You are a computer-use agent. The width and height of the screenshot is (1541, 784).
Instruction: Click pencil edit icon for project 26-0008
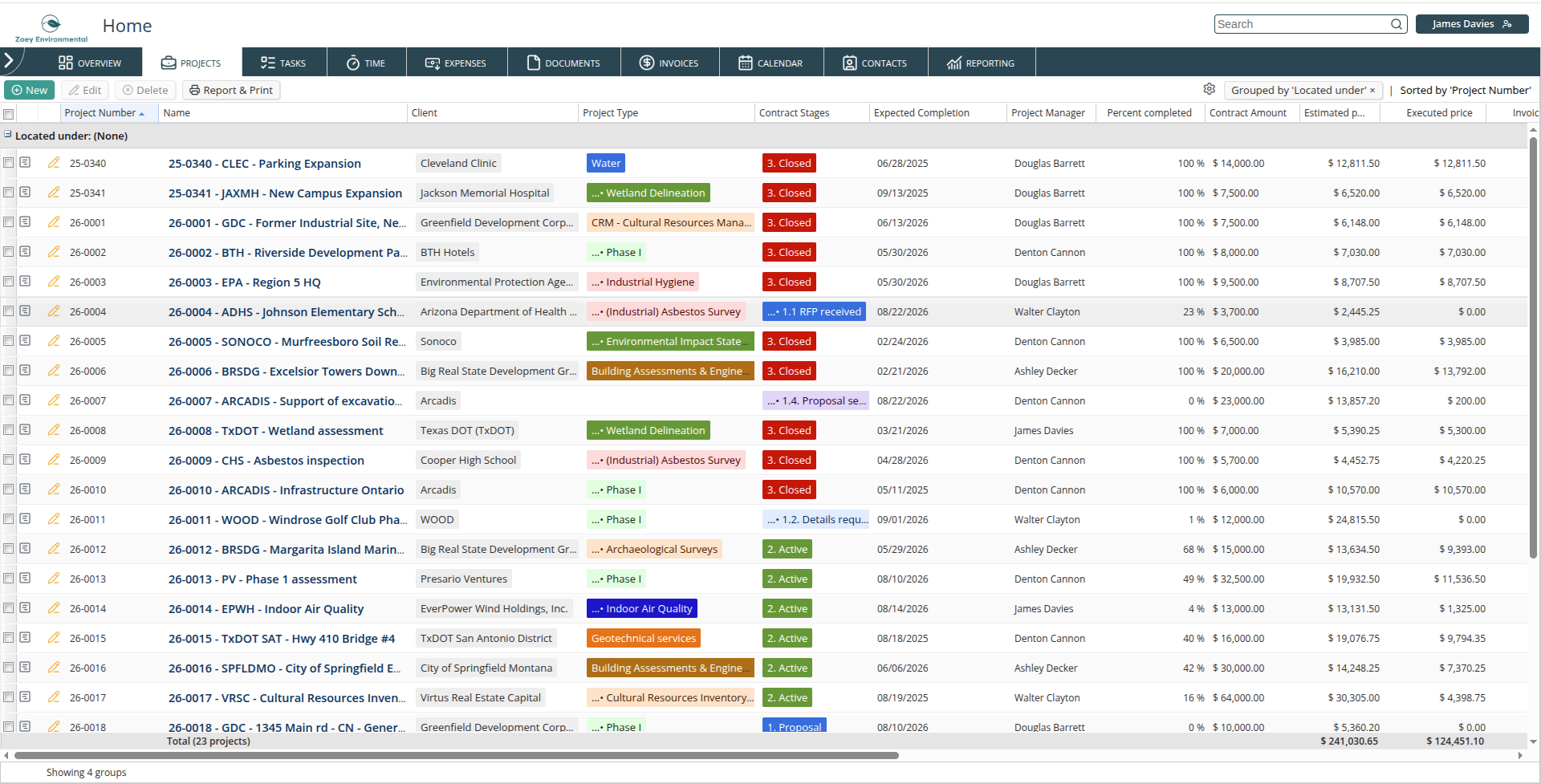click(54, 430)
